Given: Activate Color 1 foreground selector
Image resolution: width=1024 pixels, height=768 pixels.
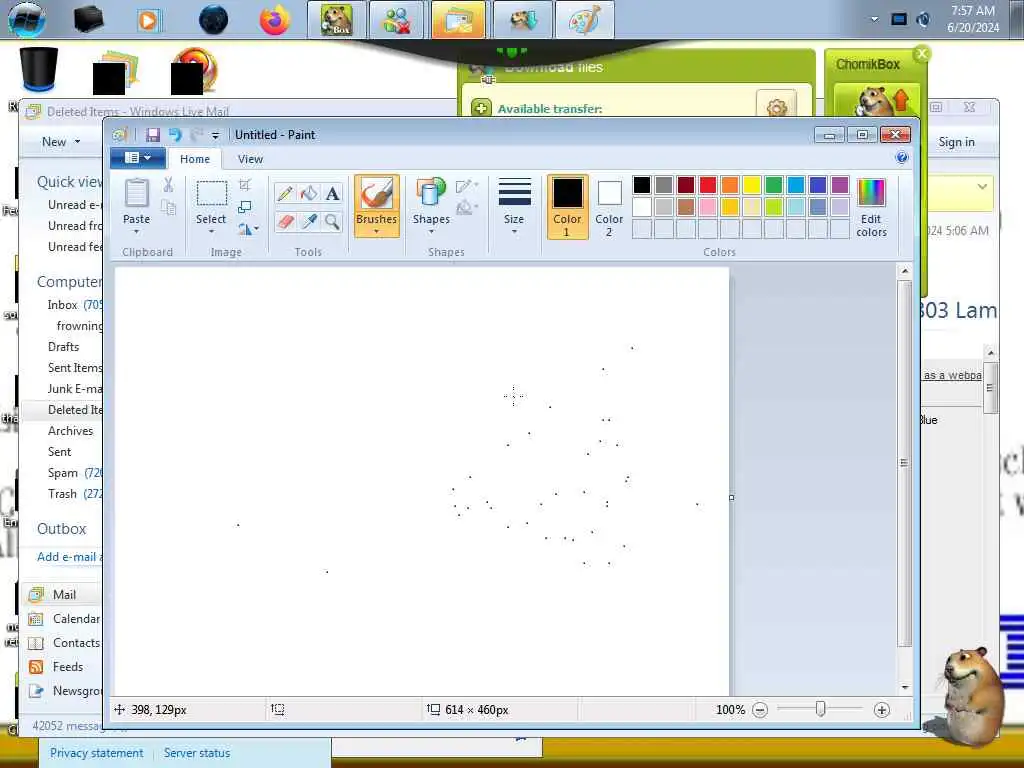Looking at the screenshot, I should pos(568,206).
